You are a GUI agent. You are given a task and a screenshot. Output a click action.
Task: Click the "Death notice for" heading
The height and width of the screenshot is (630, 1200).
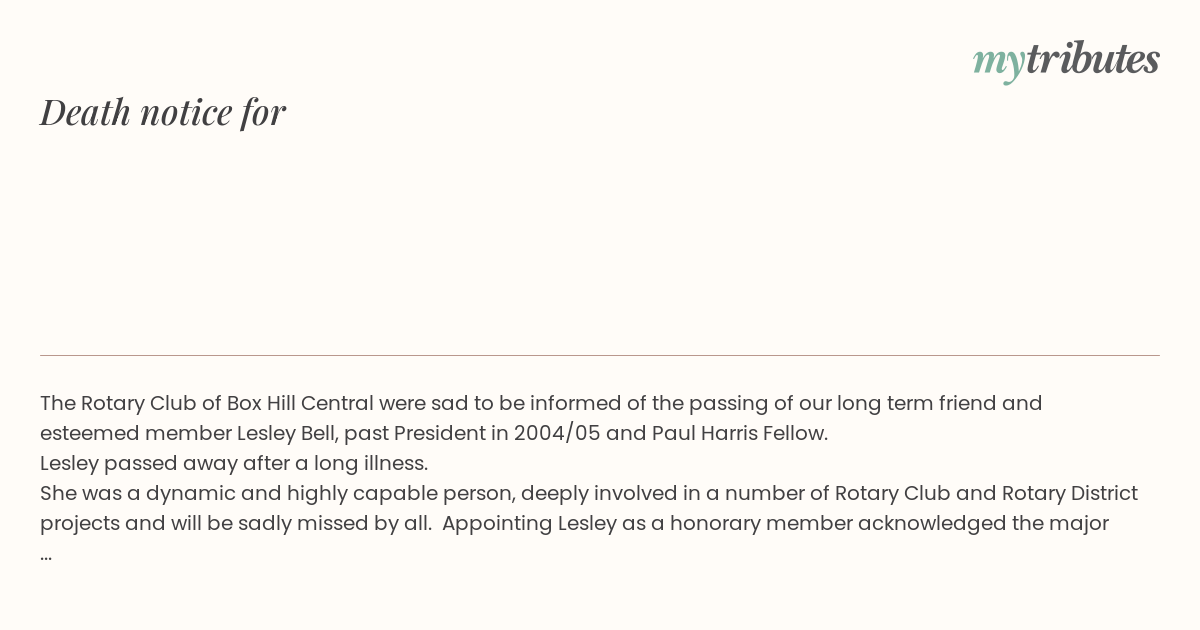[163, 112]
